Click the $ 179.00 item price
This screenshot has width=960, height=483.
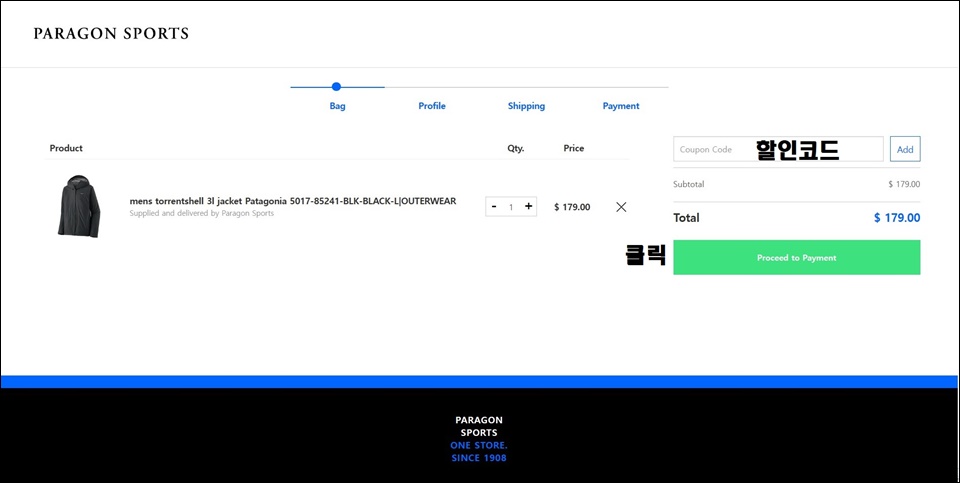coord(572,207)
